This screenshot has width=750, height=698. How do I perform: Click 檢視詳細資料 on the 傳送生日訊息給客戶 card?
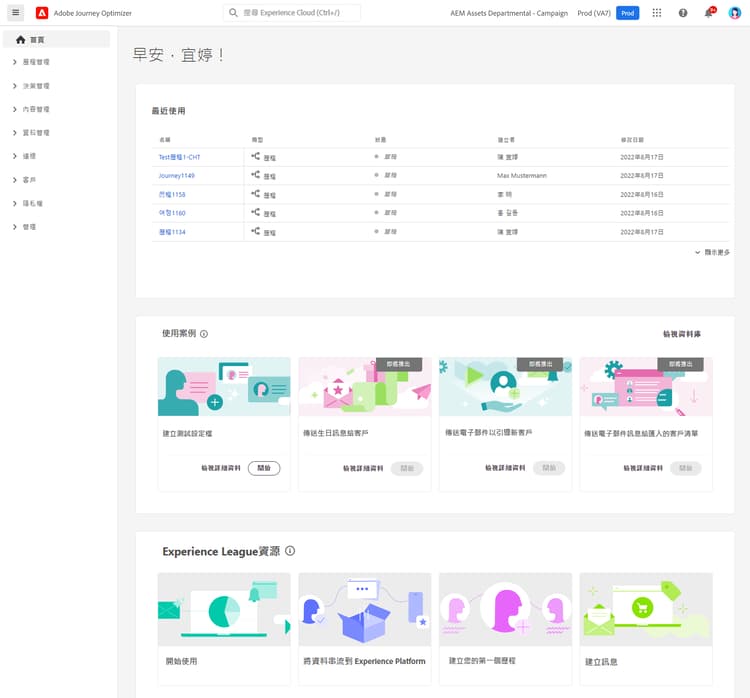click(363, 468)
